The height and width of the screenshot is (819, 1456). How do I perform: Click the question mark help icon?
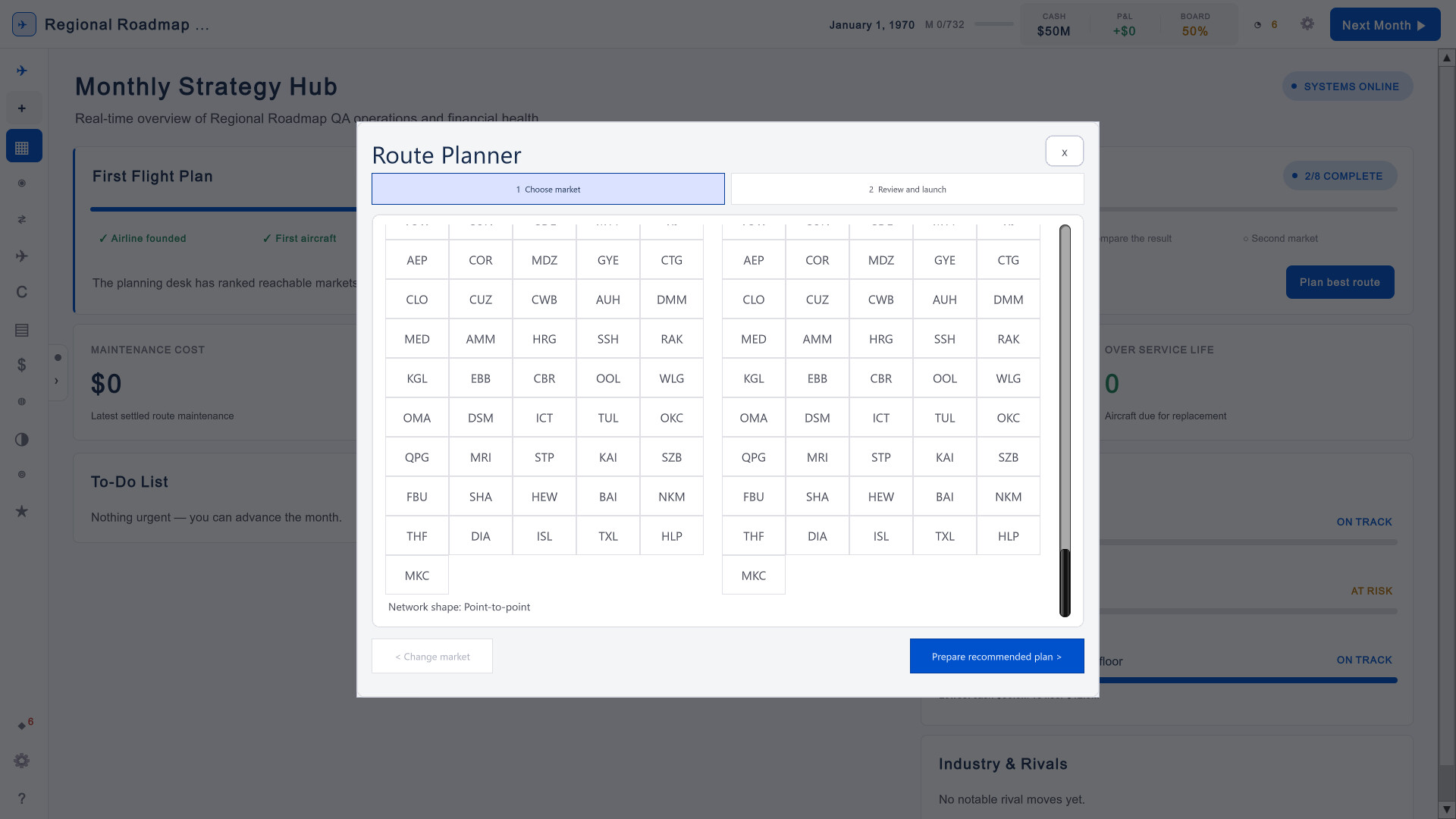click(22, 798)
